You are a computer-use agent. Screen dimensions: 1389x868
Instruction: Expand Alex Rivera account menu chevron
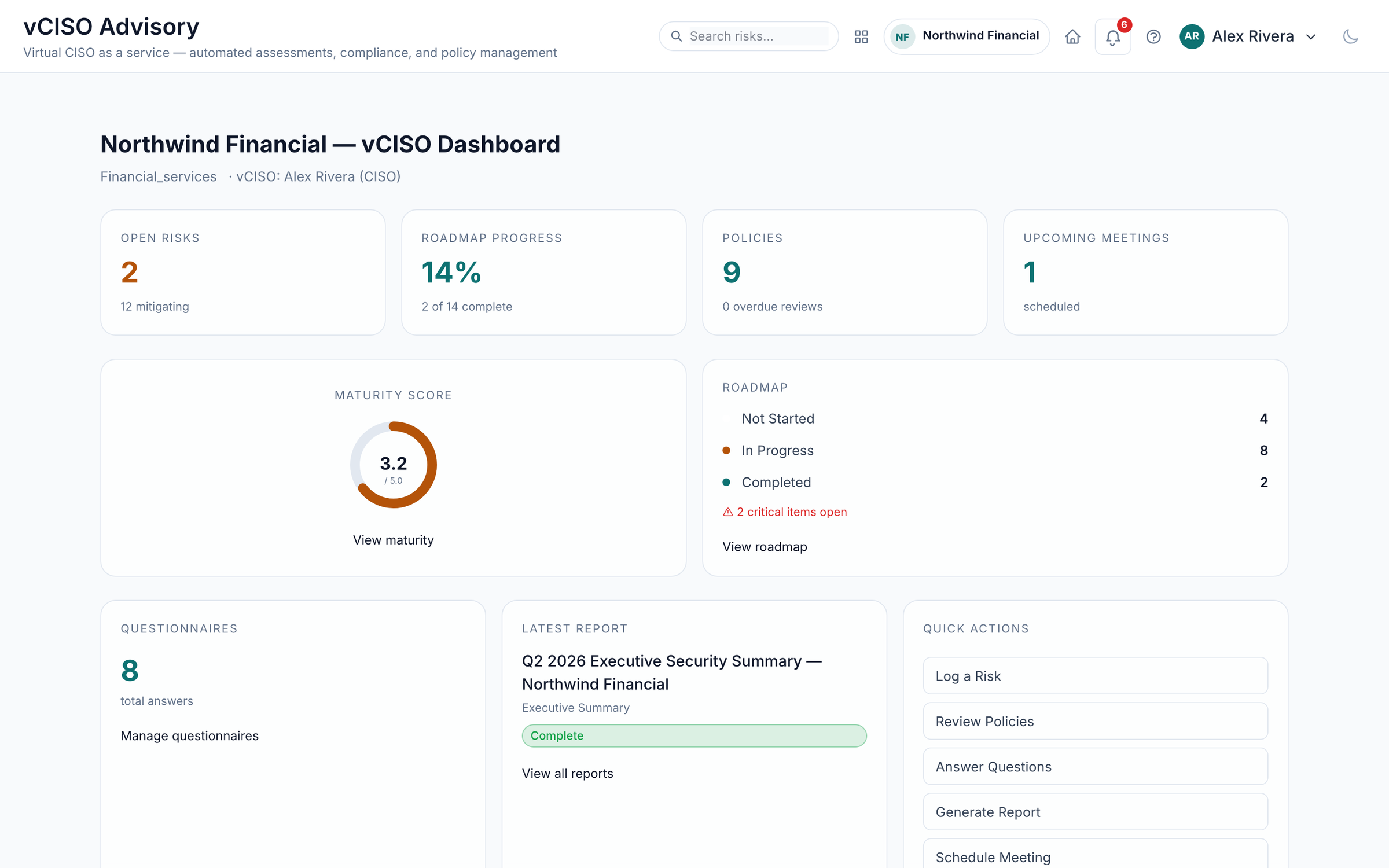point(1311,36)
